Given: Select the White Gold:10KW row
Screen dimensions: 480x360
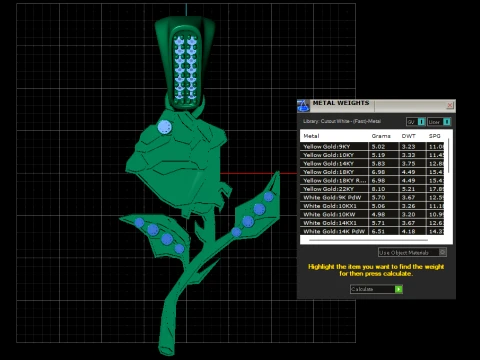Looking at the screenshot, I should coord(372,214).
